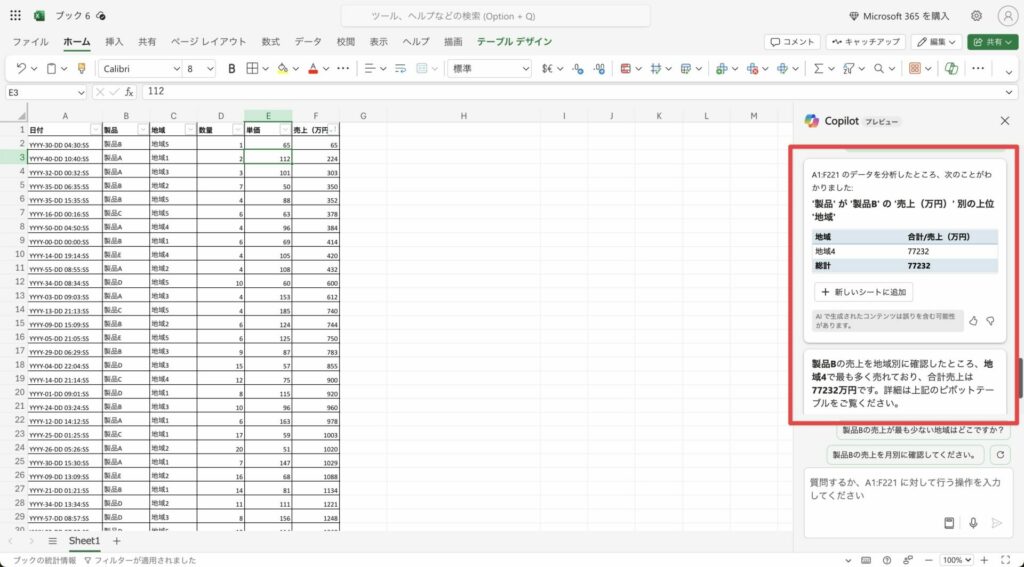Click the Insert cells icon

pos(722,69)
